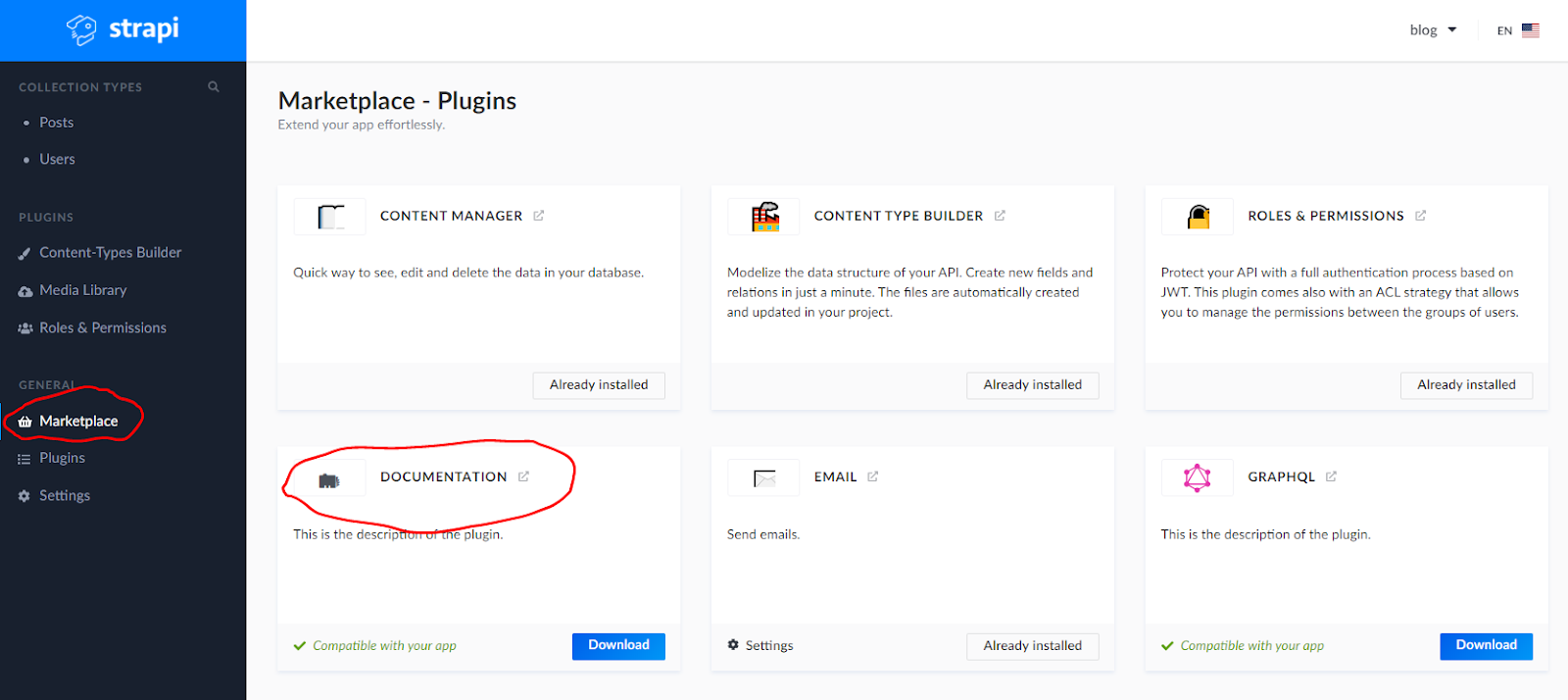The image size is (1568, 700).
Task: Open Settings link on Email plugin card
Action: point(760,645)
